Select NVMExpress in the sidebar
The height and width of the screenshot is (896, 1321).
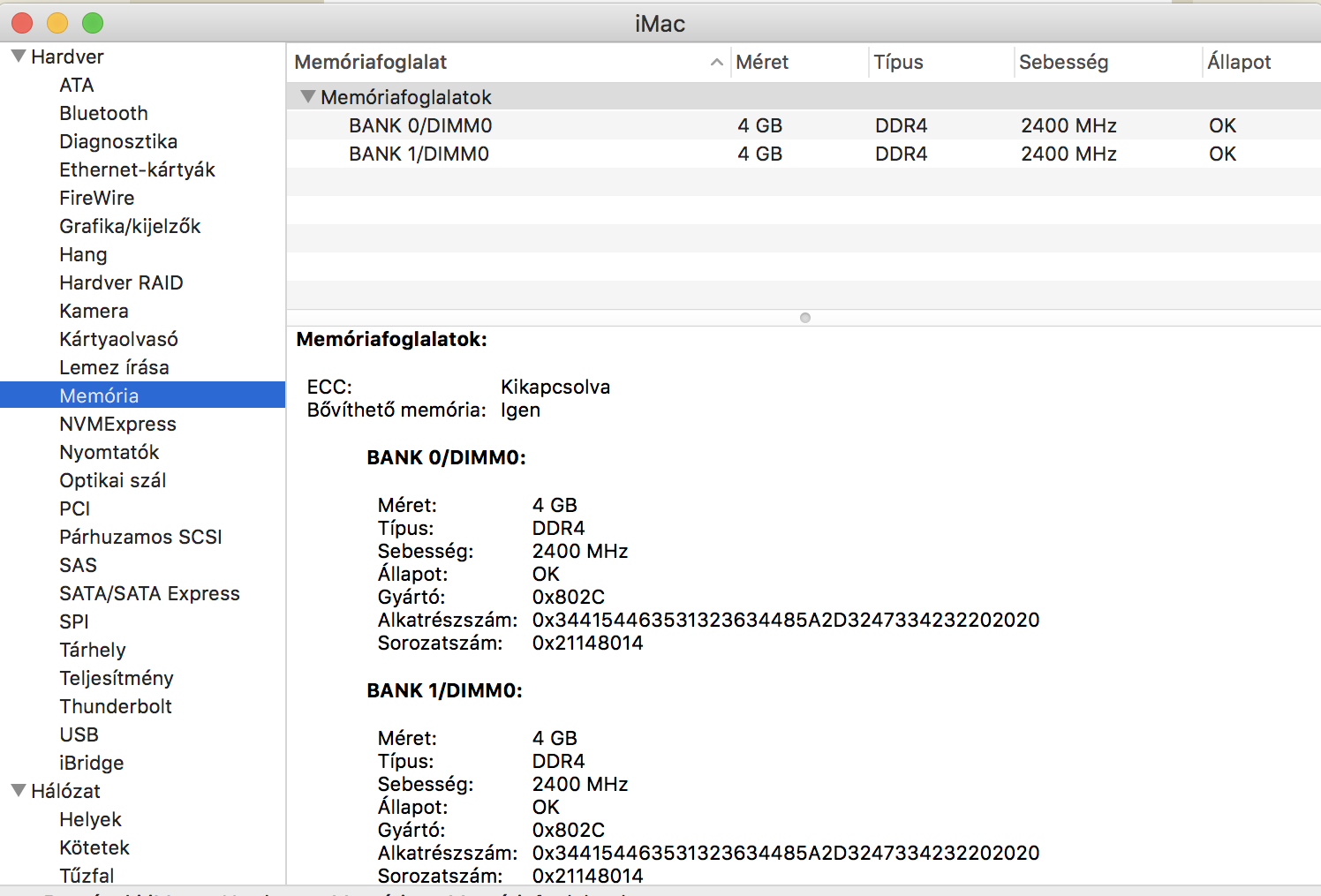click(x=117, y=424)
